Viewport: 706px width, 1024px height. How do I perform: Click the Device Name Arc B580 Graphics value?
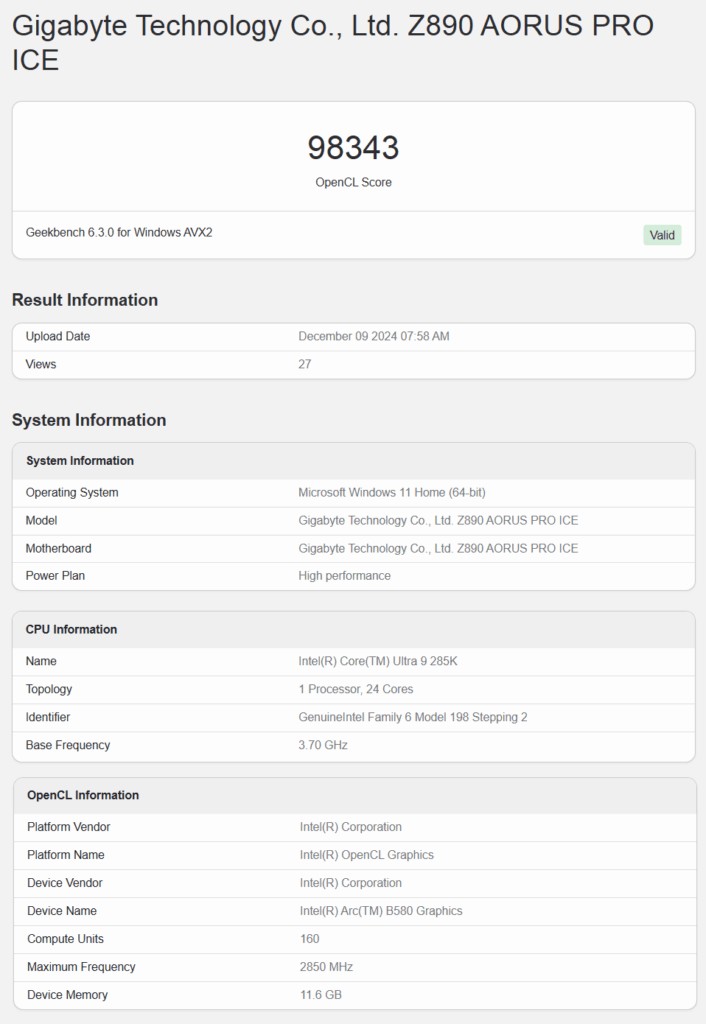pos(381,911)
